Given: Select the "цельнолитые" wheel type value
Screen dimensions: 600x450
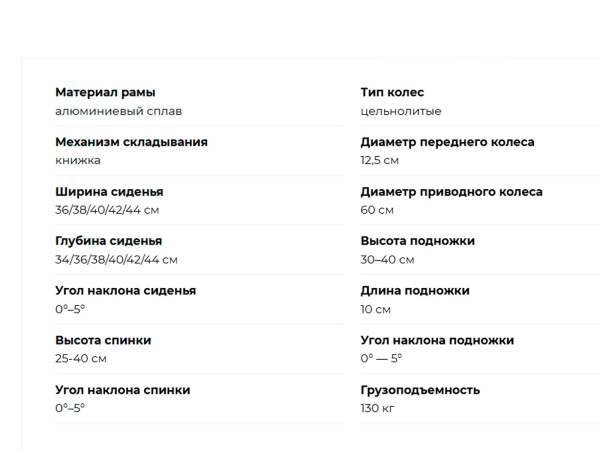Looking at the screenshot, I should 401,111.
